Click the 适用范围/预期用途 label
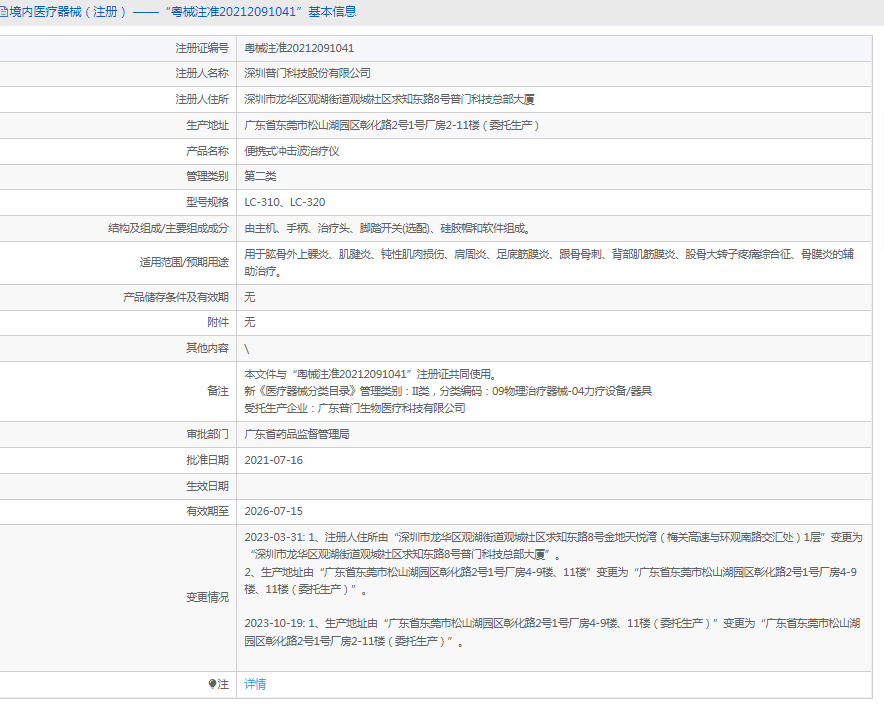Screen dimensions: 884x706 [x=184, y=263]
